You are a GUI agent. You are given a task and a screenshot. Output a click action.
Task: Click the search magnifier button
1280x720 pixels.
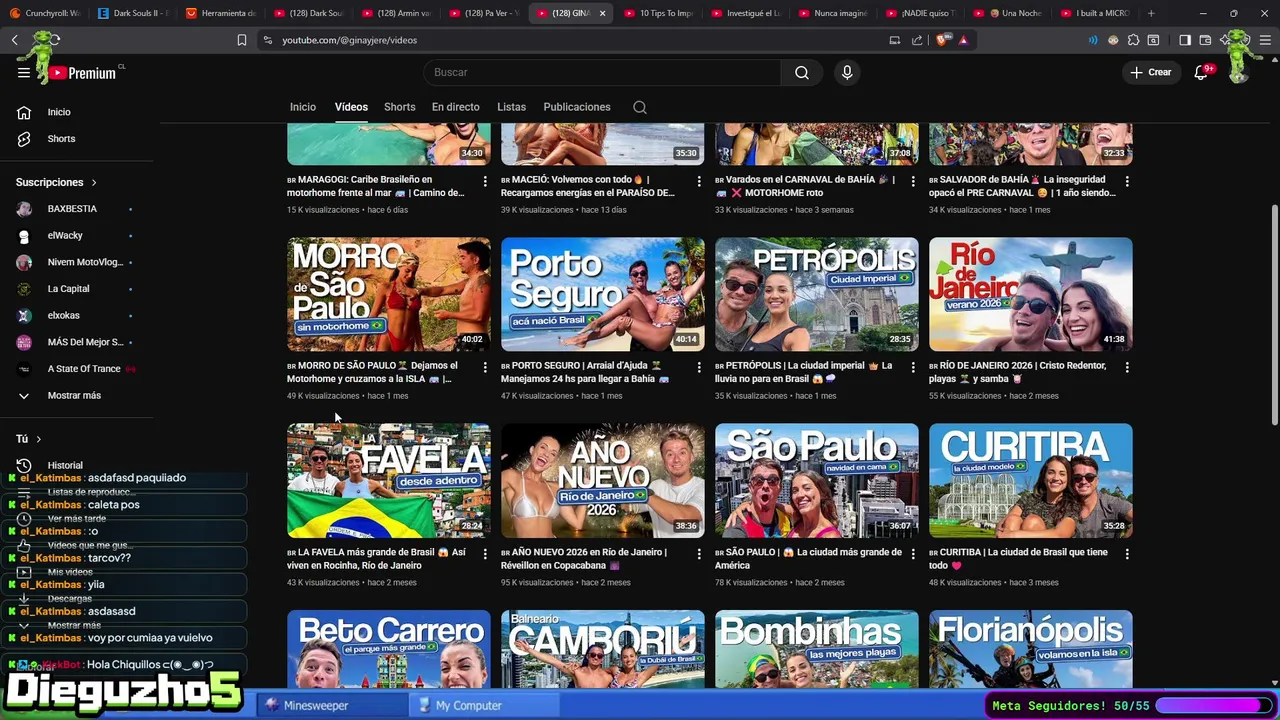[802, 72]
